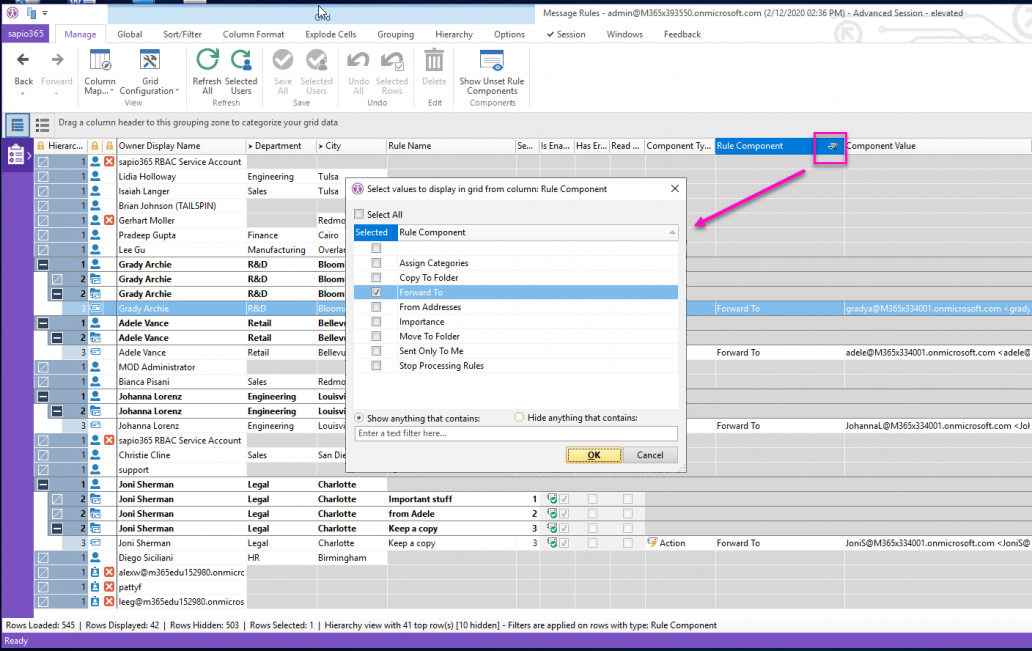Open the Grid Configuration dropdown arrow

pyautogui.click(x=177, y=91)
